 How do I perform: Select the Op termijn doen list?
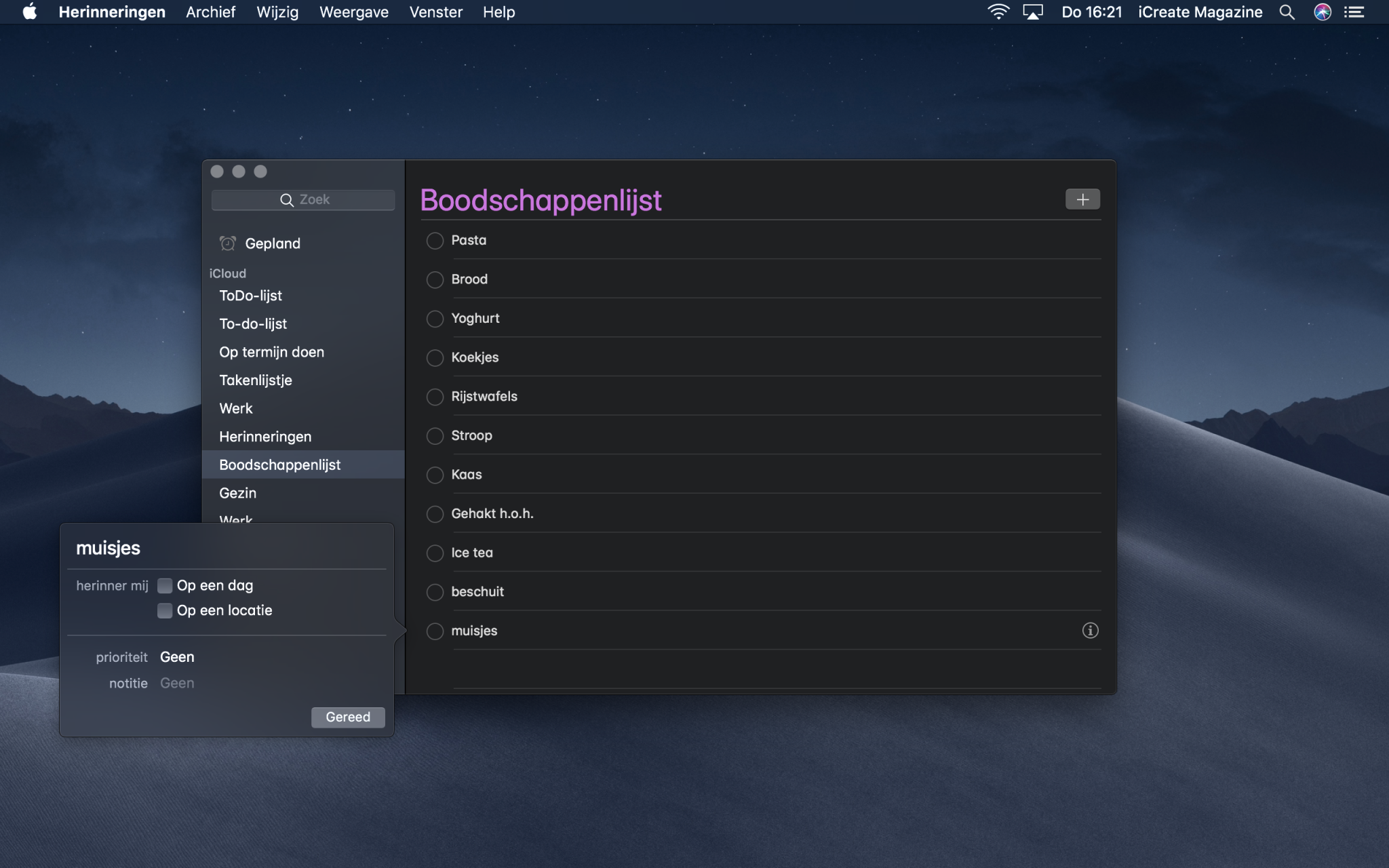[x=271, y=352]
